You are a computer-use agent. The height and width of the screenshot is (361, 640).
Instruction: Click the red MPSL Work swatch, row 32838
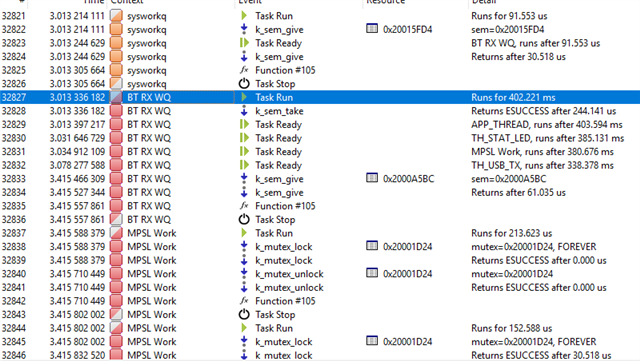click(x=116, y=247)
